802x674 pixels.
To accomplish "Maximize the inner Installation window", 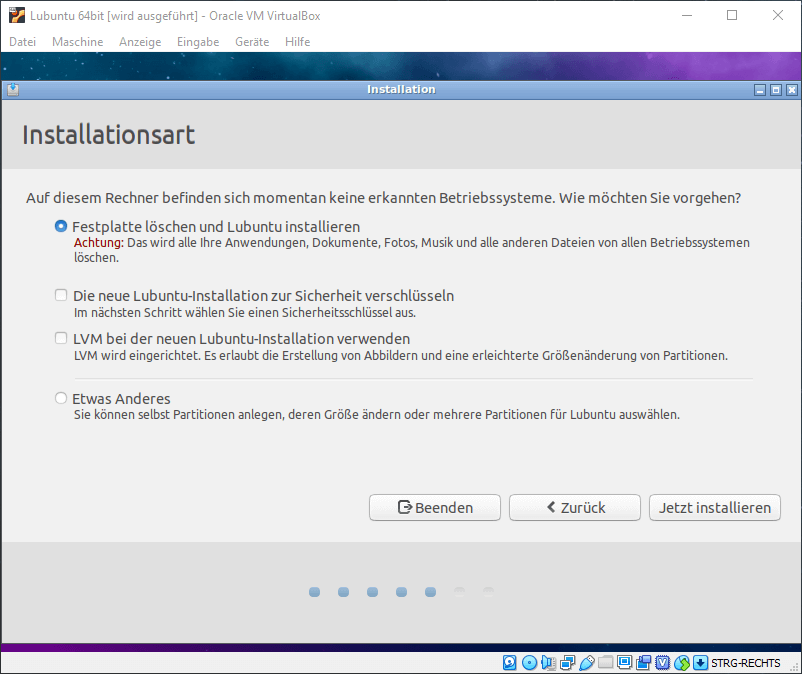I will (776, 90).
